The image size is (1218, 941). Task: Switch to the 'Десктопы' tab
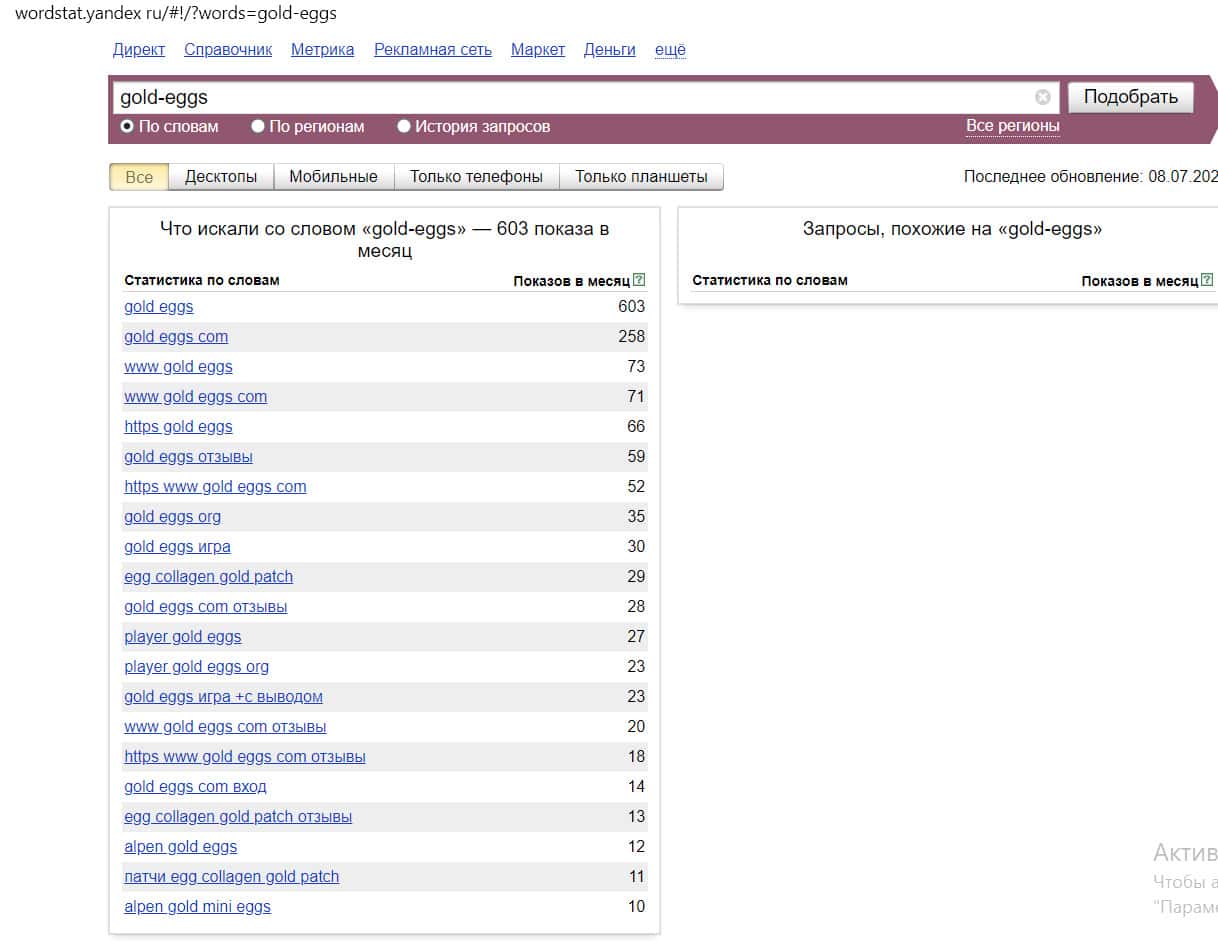[220, 177]
